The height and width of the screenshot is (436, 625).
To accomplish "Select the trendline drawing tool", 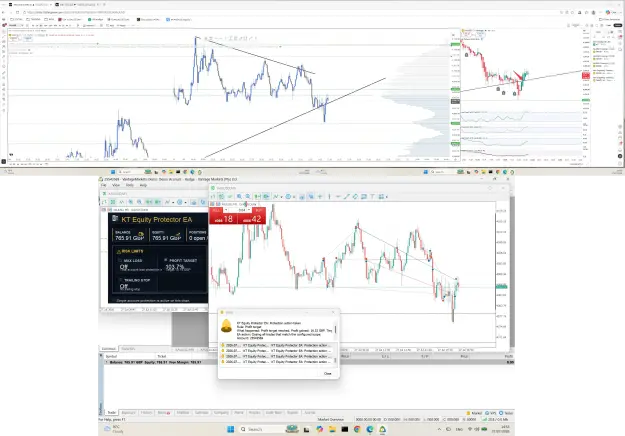I will 346,196.
